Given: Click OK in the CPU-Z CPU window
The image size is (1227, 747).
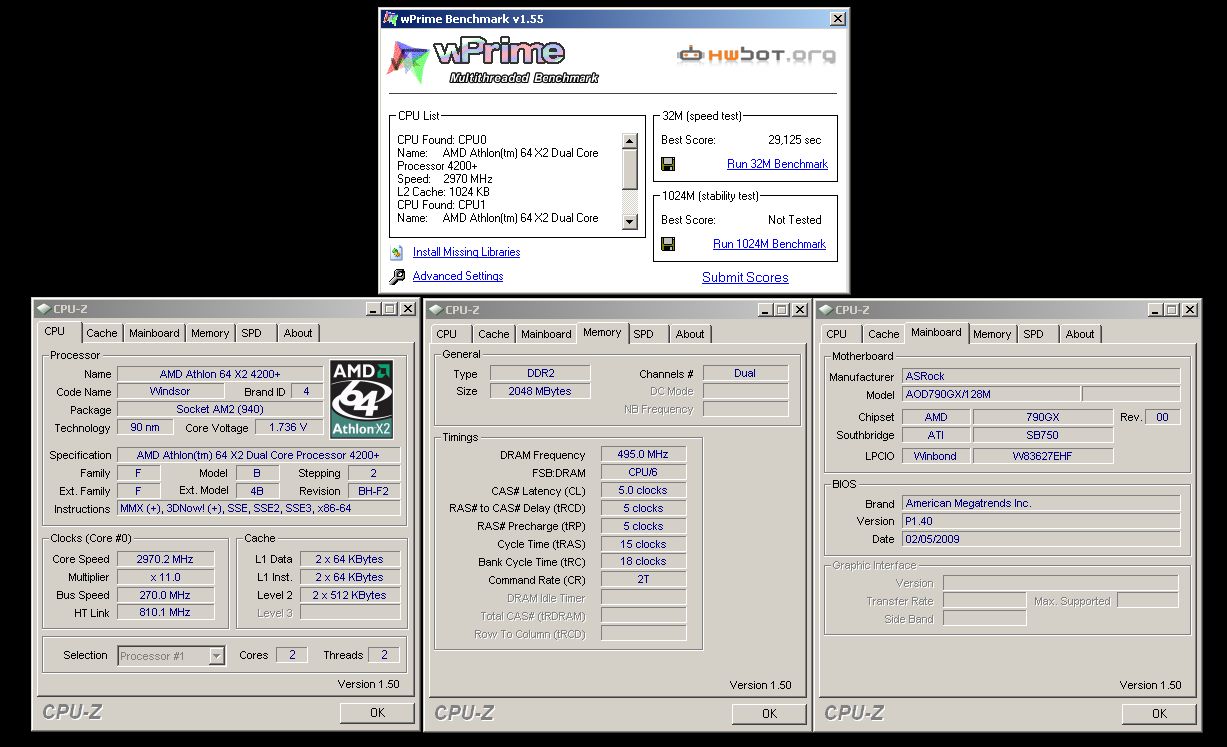Looking at the screenshot, I should [377, 713].
